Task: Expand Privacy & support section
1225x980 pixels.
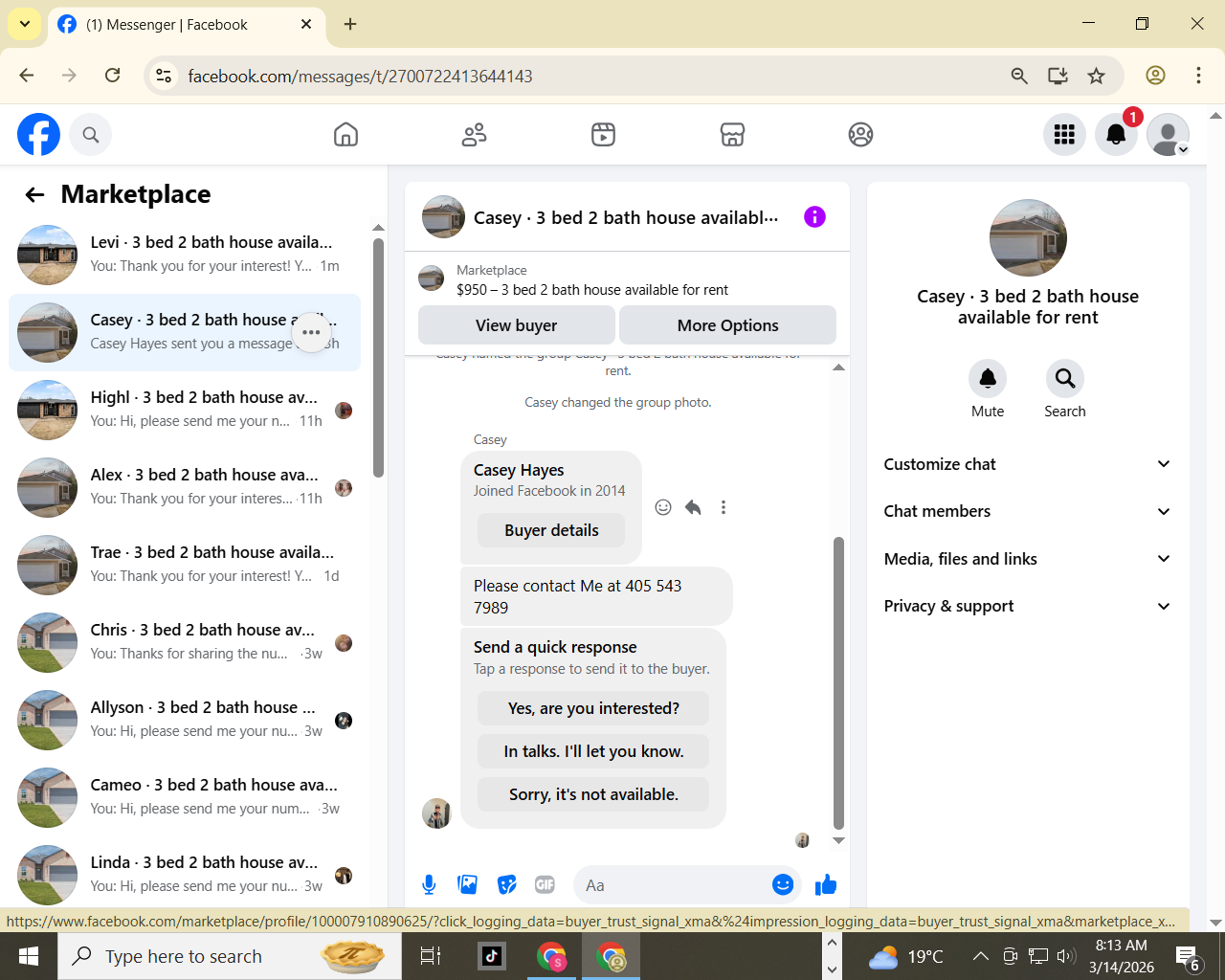Action: [x=1028, y=606]
